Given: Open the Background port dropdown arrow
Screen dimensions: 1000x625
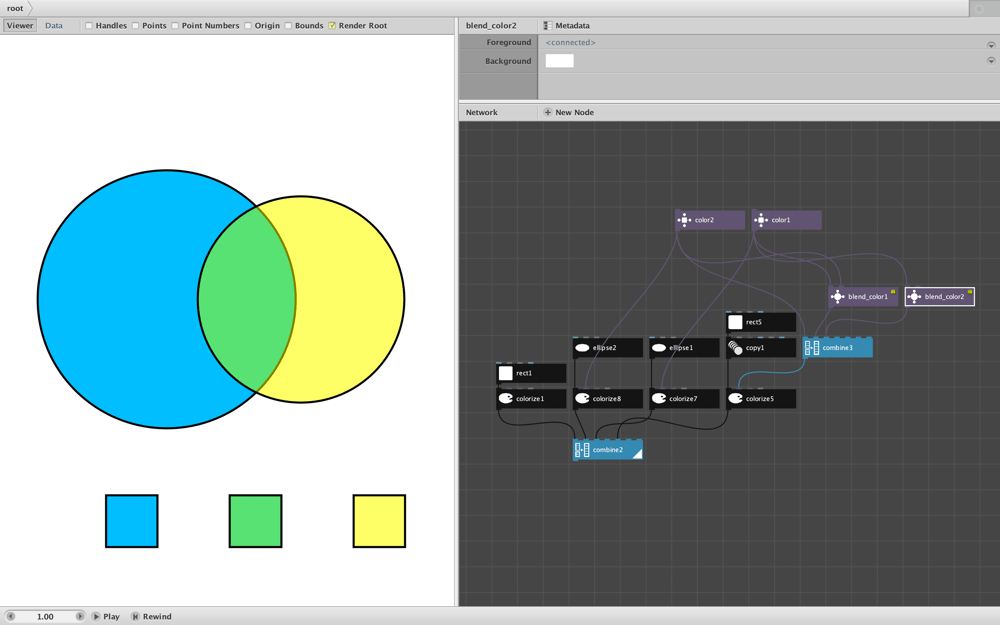Looking at the screenshot, I should click(x=991, y=61).
